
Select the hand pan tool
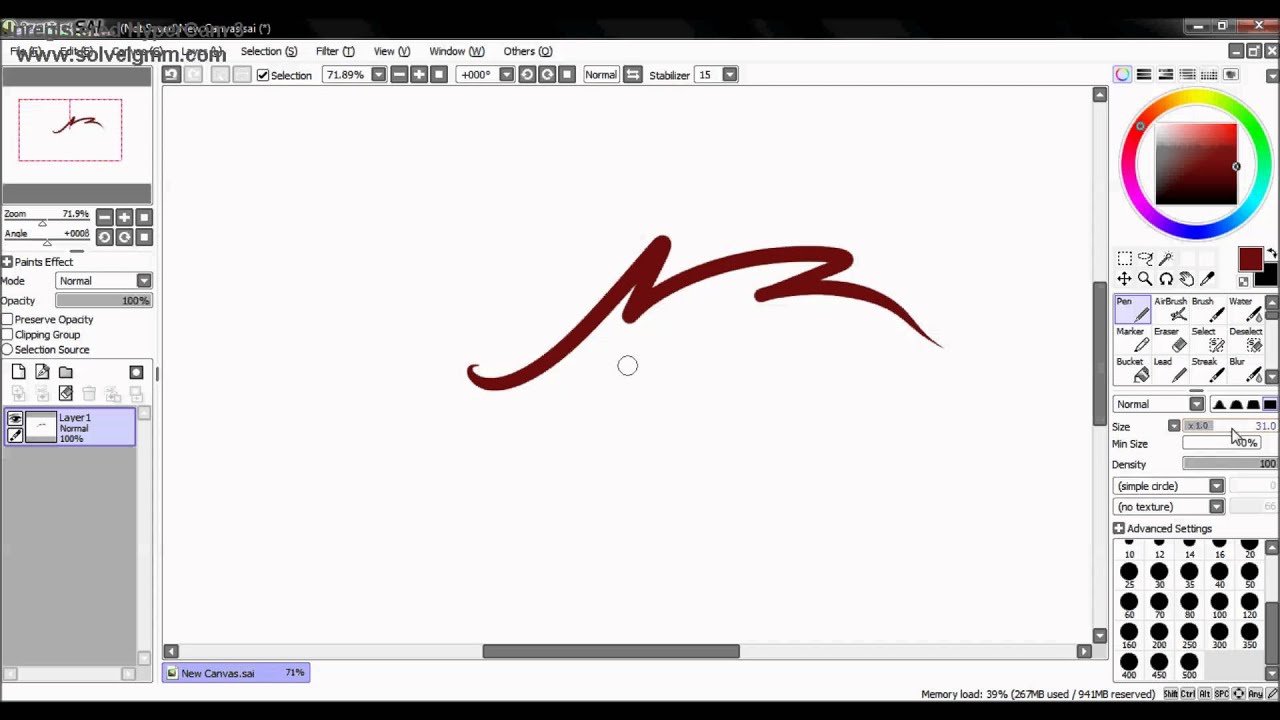(1186, 279)
